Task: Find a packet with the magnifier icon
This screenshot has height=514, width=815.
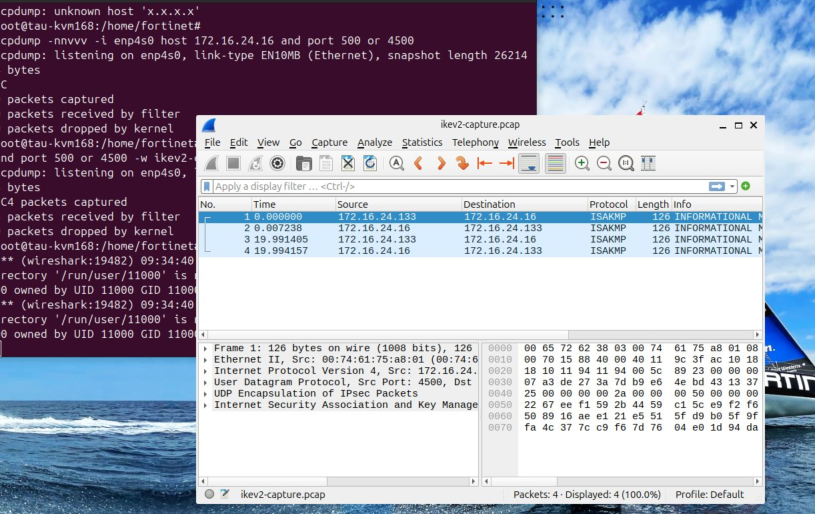Action: click(x=397, y=164)
